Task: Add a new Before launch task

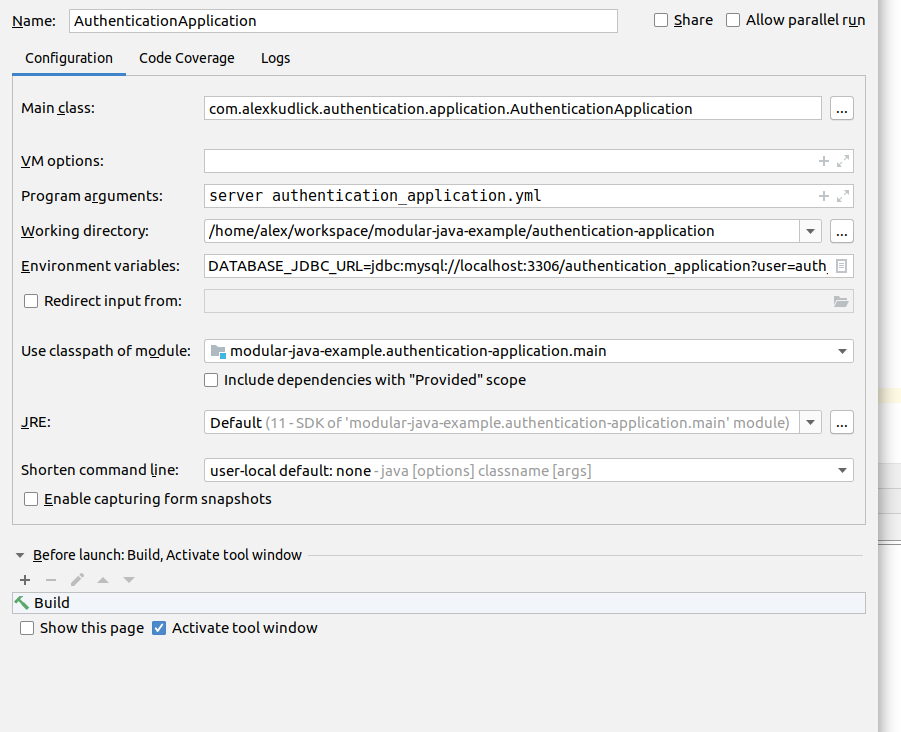Action: click(x=25, y=580)
